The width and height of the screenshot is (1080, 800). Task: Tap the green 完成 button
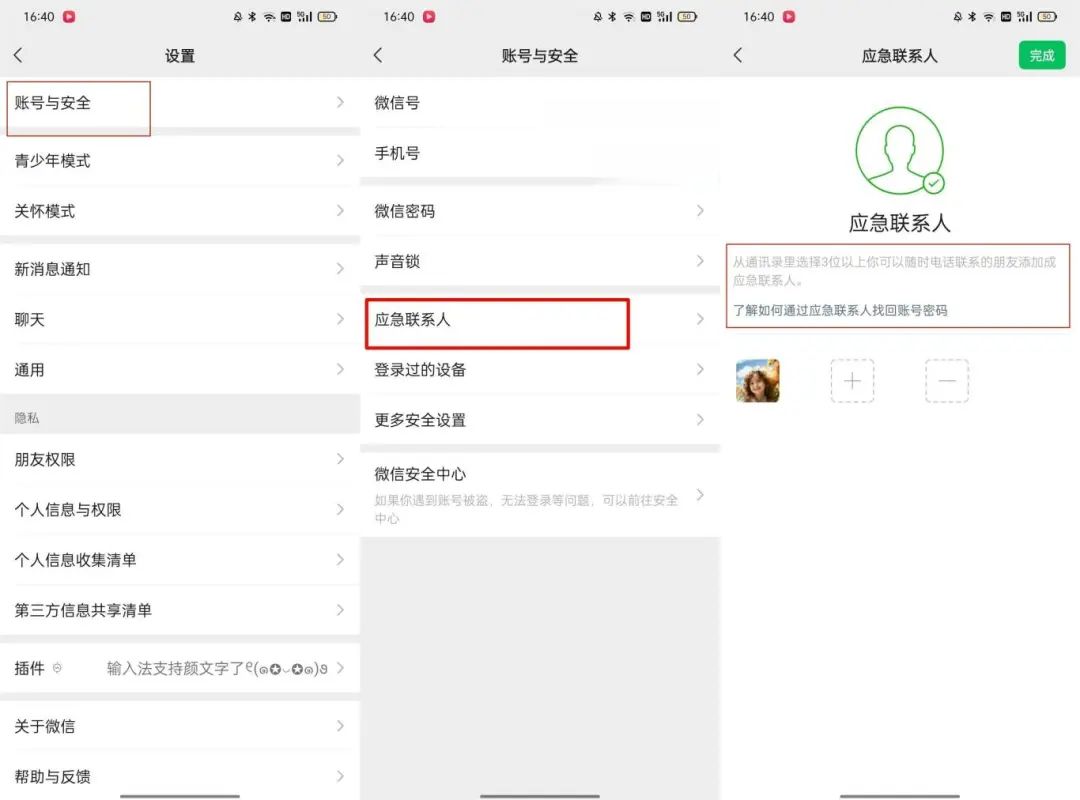pos(1041,56)
